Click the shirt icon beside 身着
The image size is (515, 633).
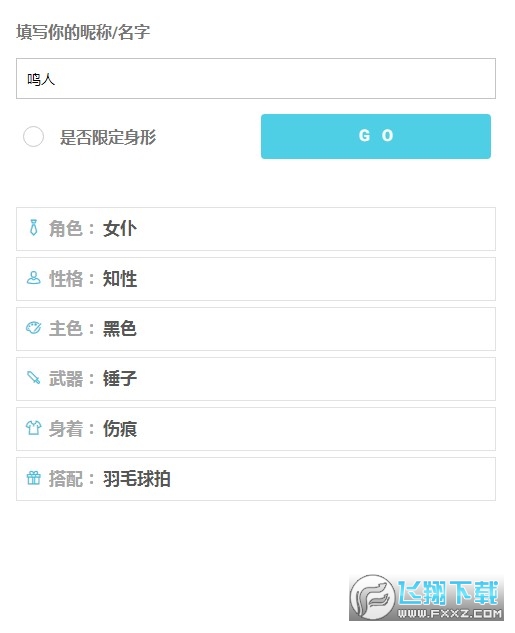tap(33, 428)
